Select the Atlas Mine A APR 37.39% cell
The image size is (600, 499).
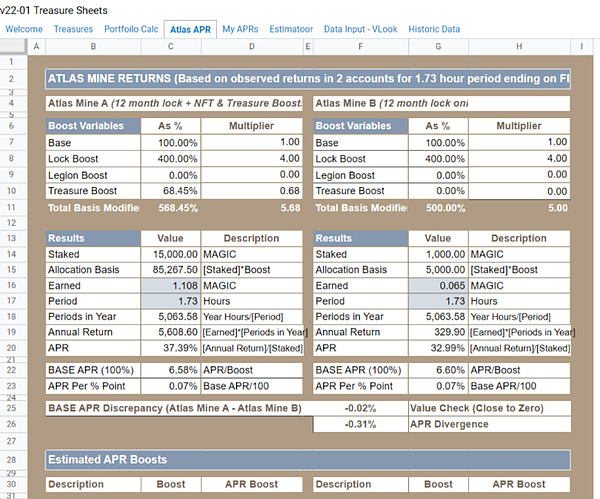(x=170, y=347)
